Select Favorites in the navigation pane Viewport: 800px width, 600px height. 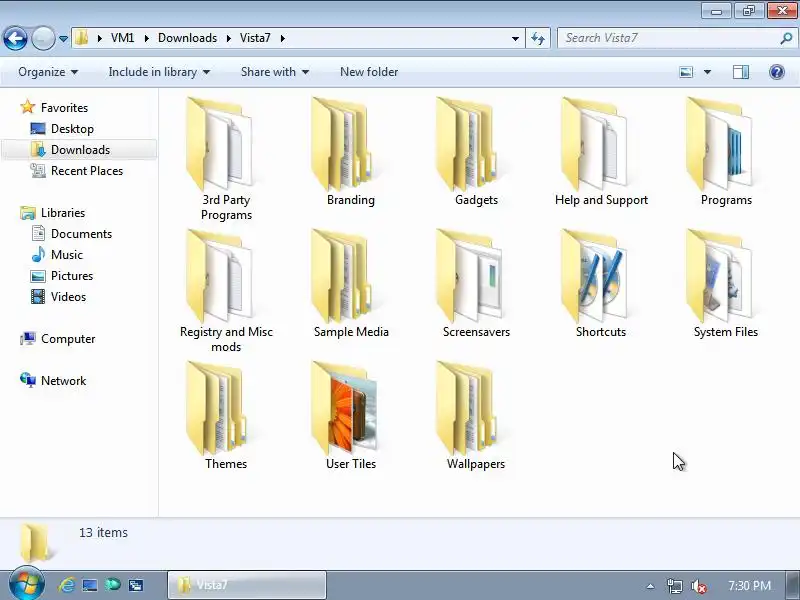[x=64, y=108]
